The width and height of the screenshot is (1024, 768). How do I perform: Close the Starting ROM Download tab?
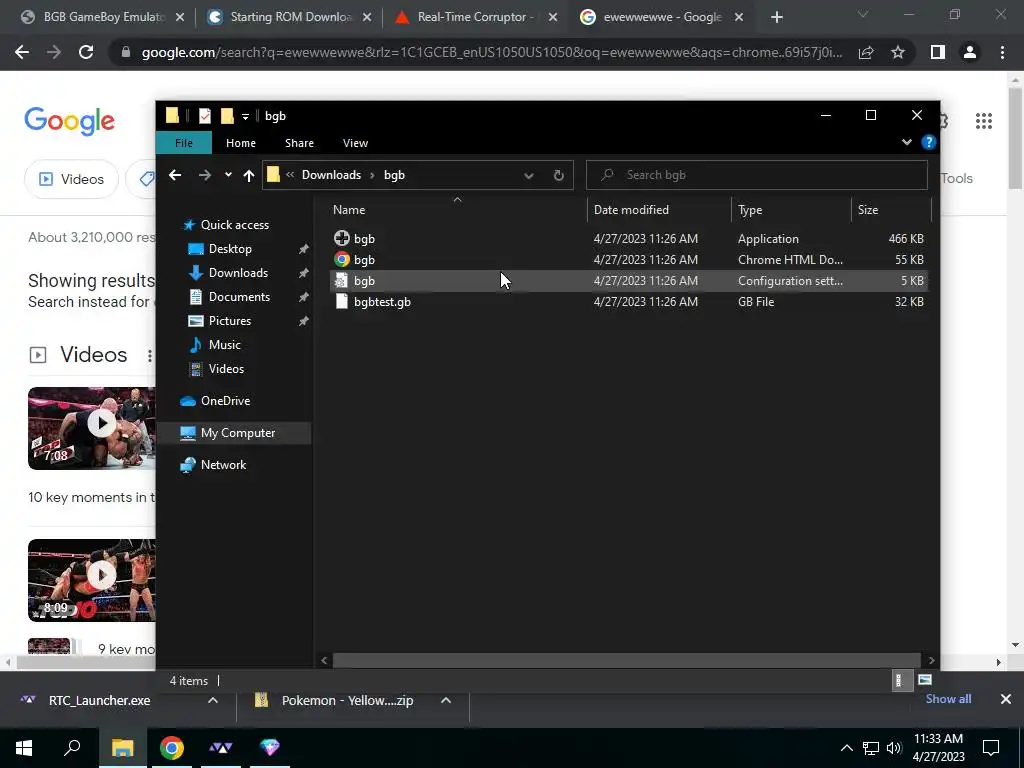[367, 18]
